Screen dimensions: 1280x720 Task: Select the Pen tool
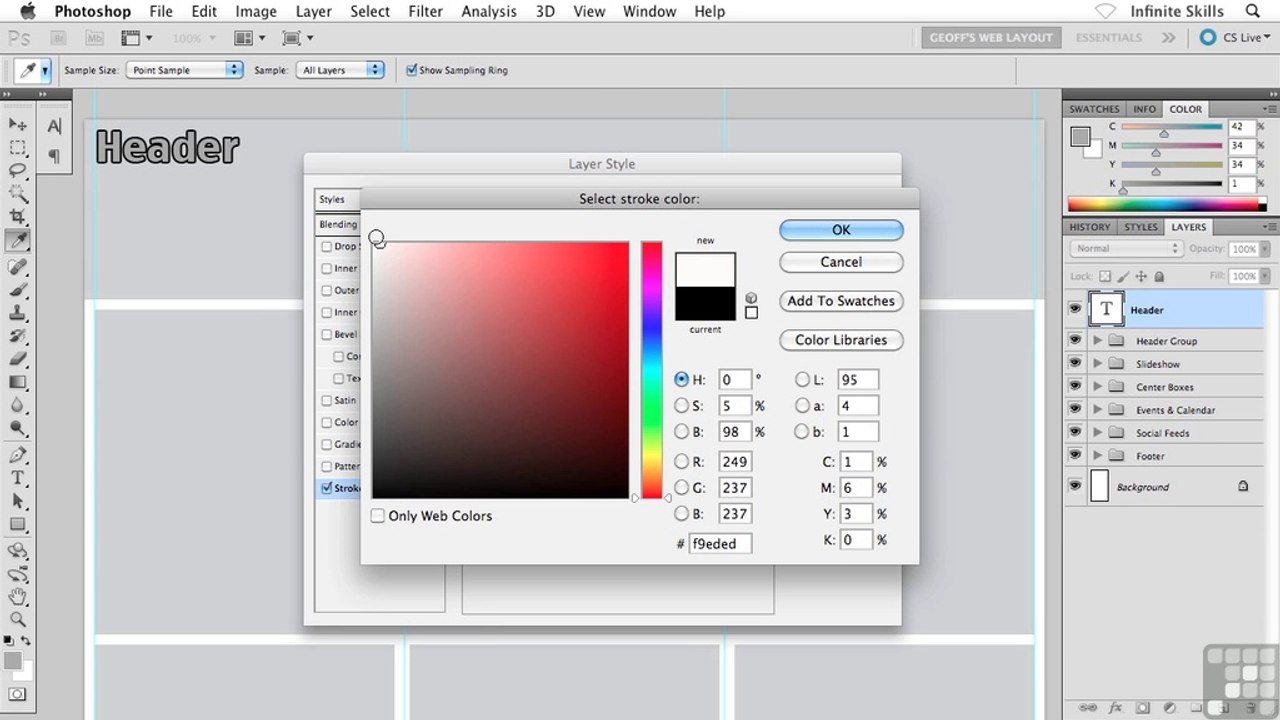[18, 454]
